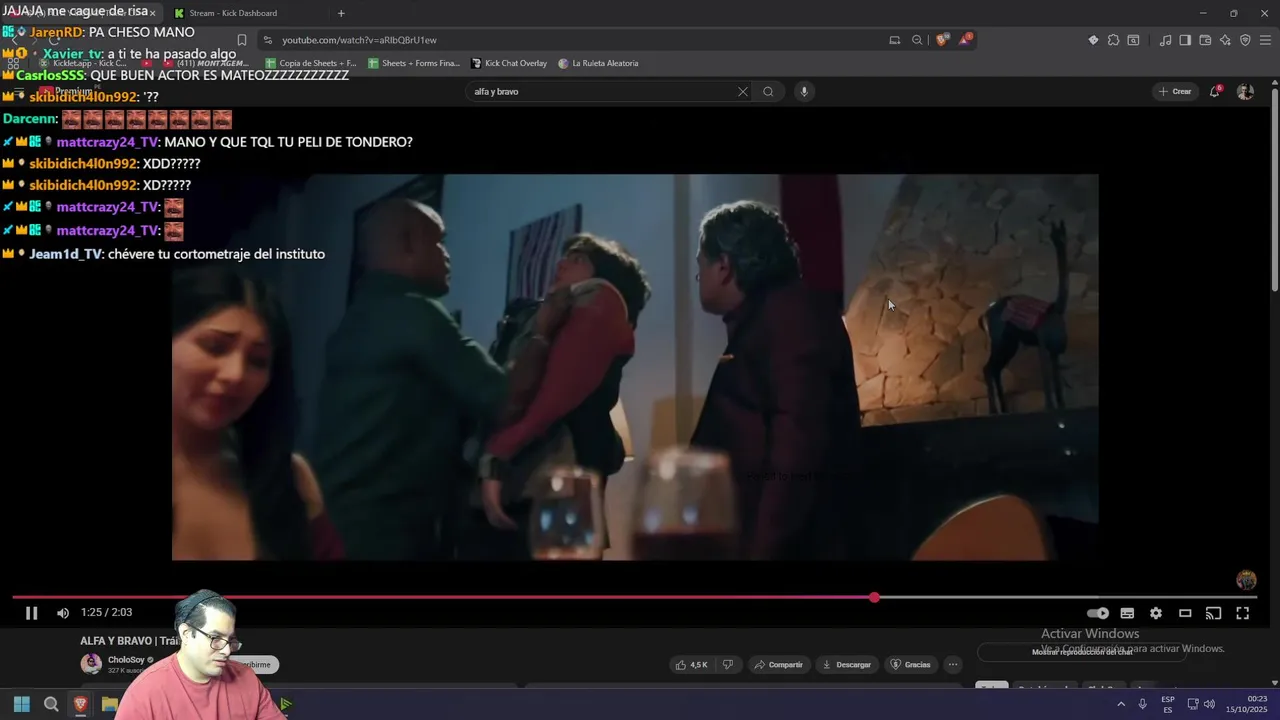Open browser extensions puzzle icon

click(1113, 40)
